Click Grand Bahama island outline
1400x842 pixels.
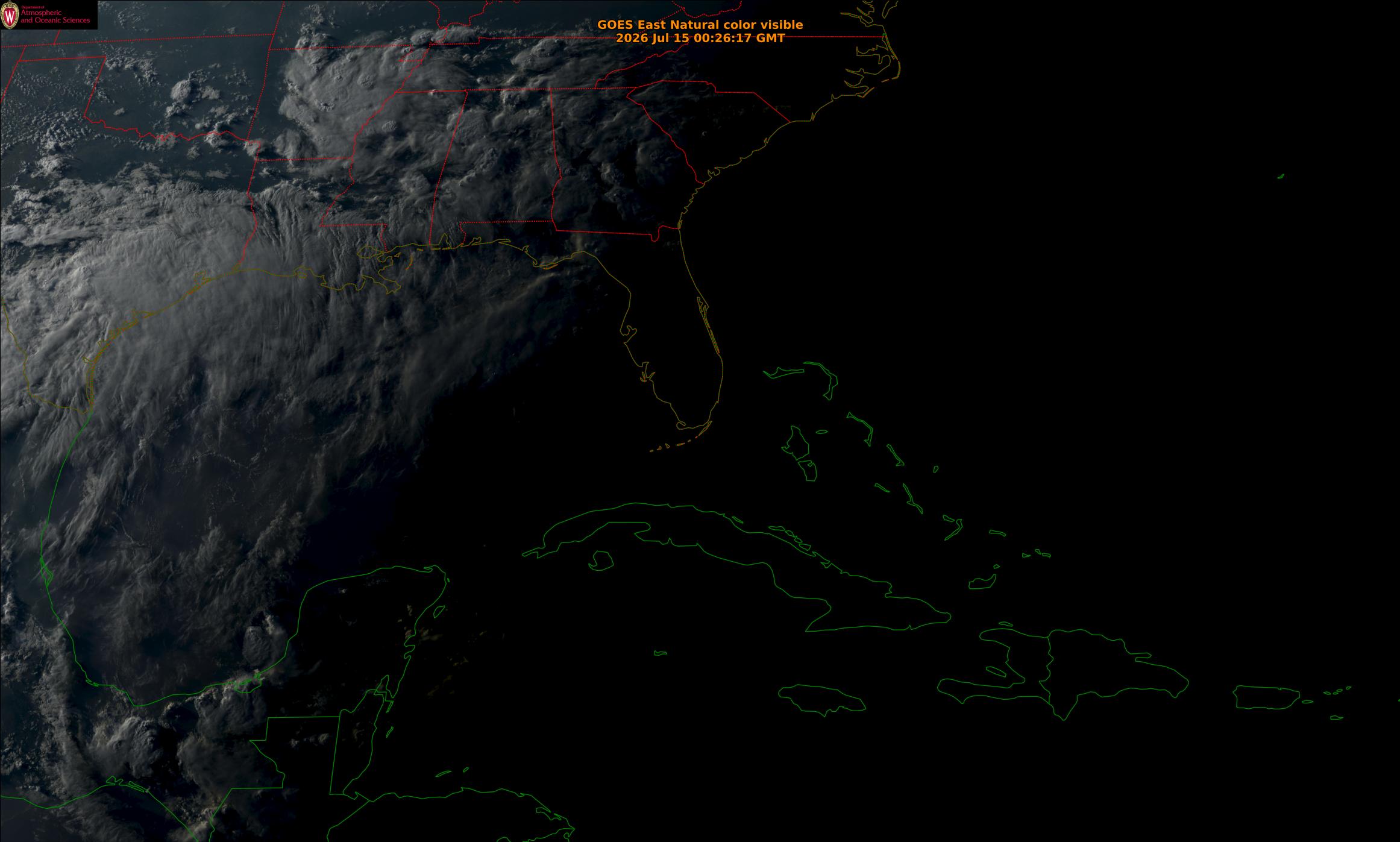783,372
